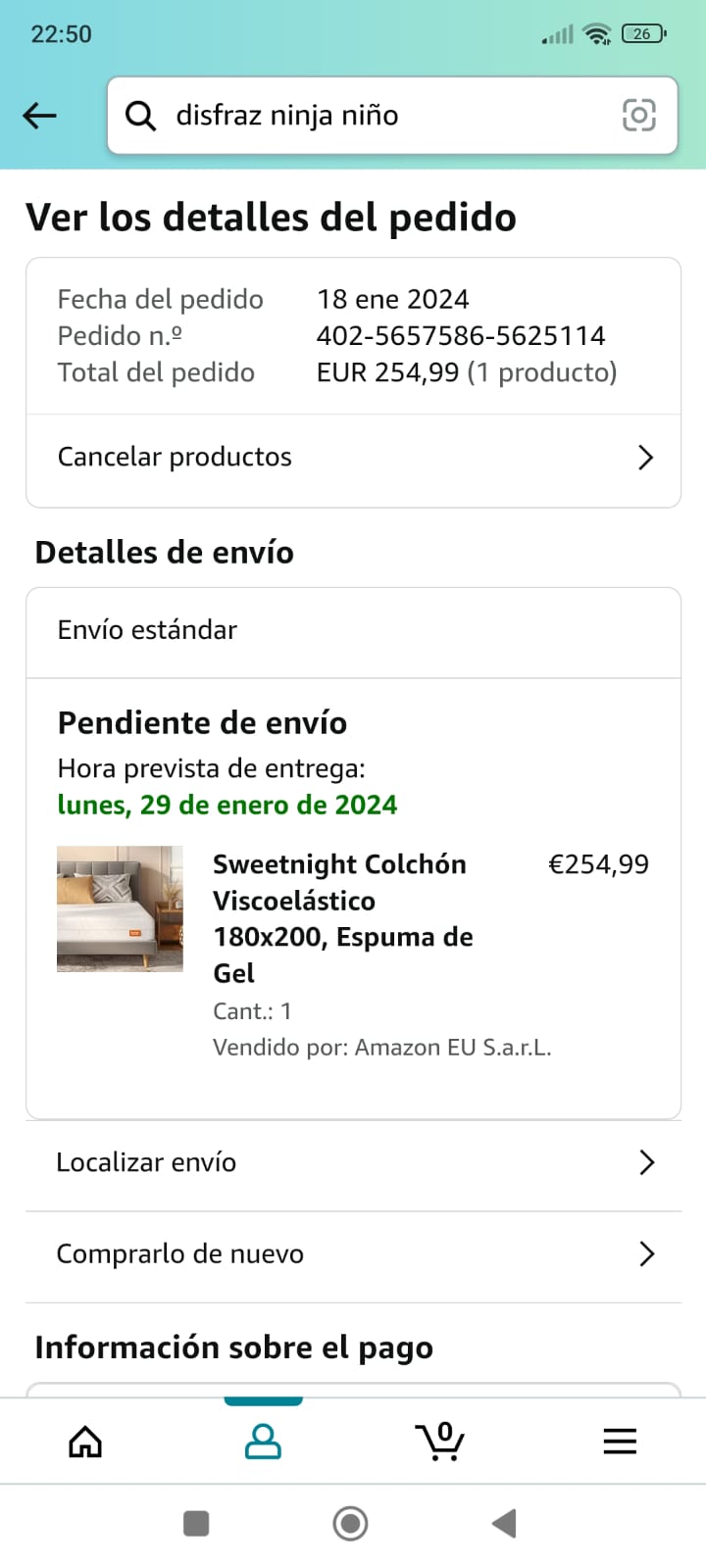Open the shopping cart icon
Screen dimensions: 706x1568
click(440, 1441)
